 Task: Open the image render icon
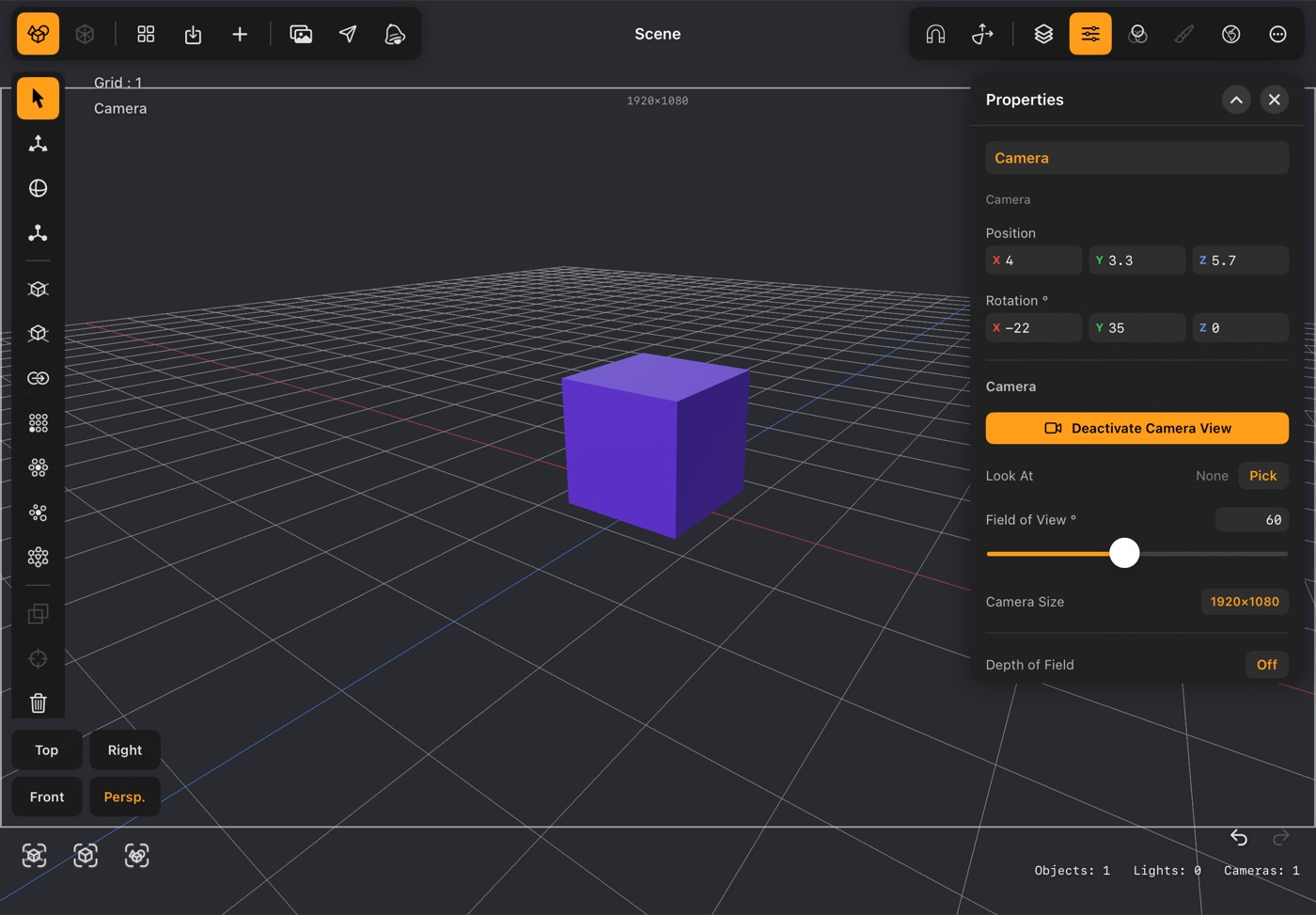tap(301, 34)
